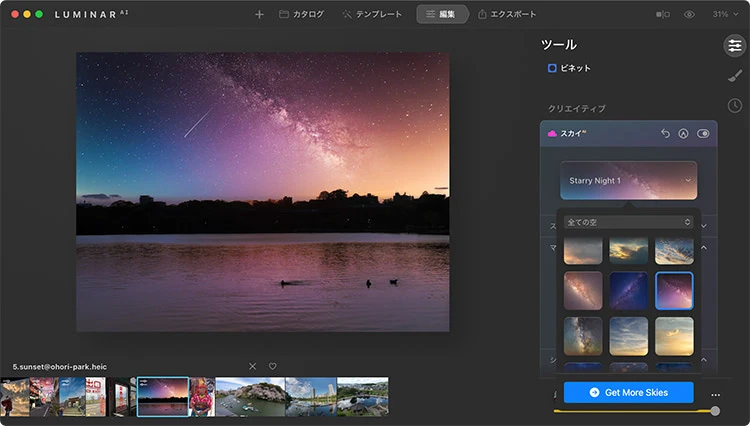The width and height of the screenshot is (750, 426).
Task: Open the 全ての空 category dropdown
Action: pyautogui.click(x=629, y=222)
